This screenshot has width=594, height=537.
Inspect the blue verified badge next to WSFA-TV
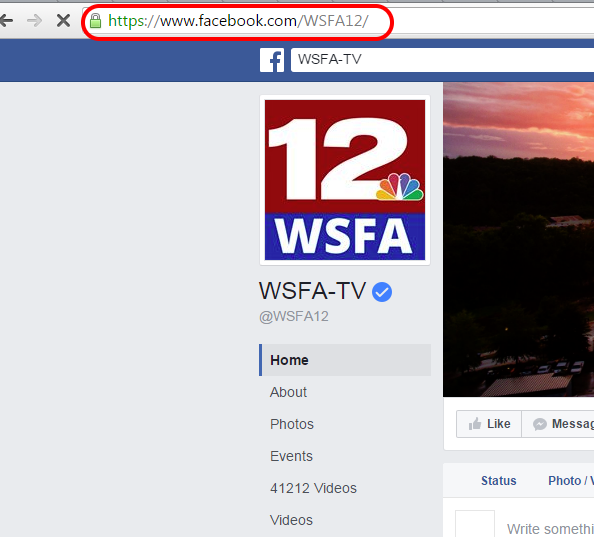[x=382, y=292]
